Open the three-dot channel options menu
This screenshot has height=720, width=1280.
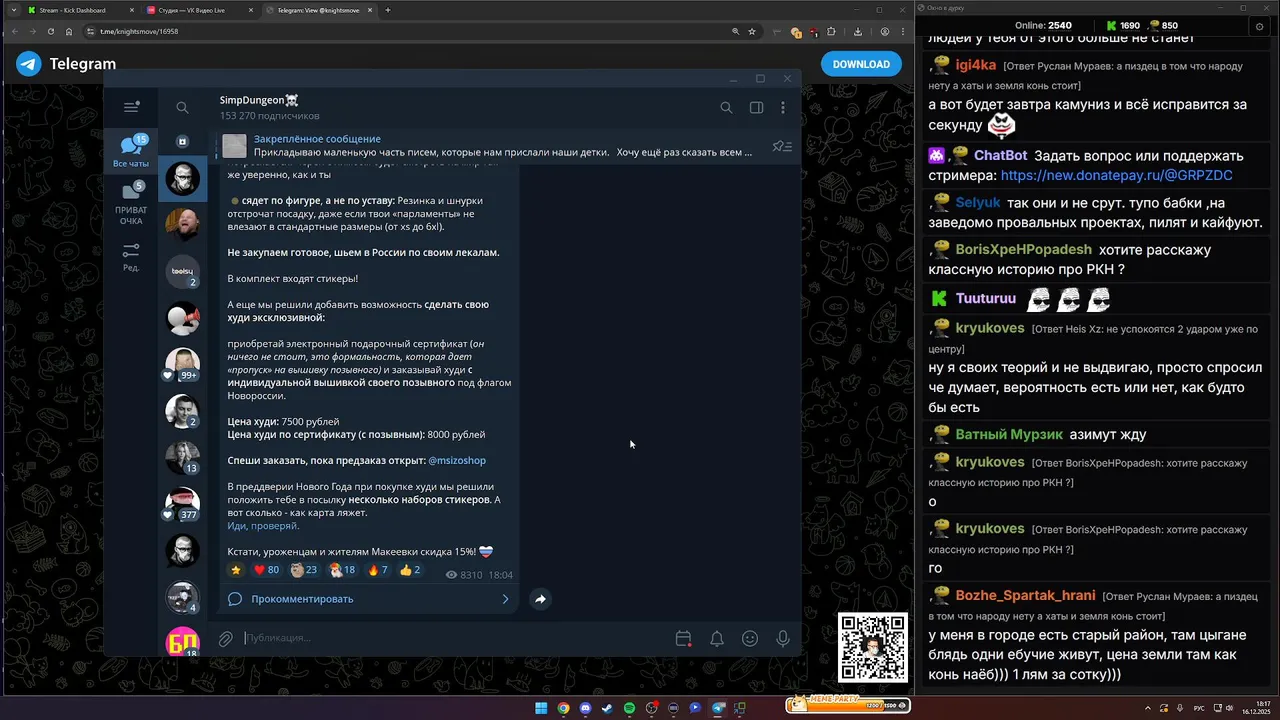pos(783,108)
